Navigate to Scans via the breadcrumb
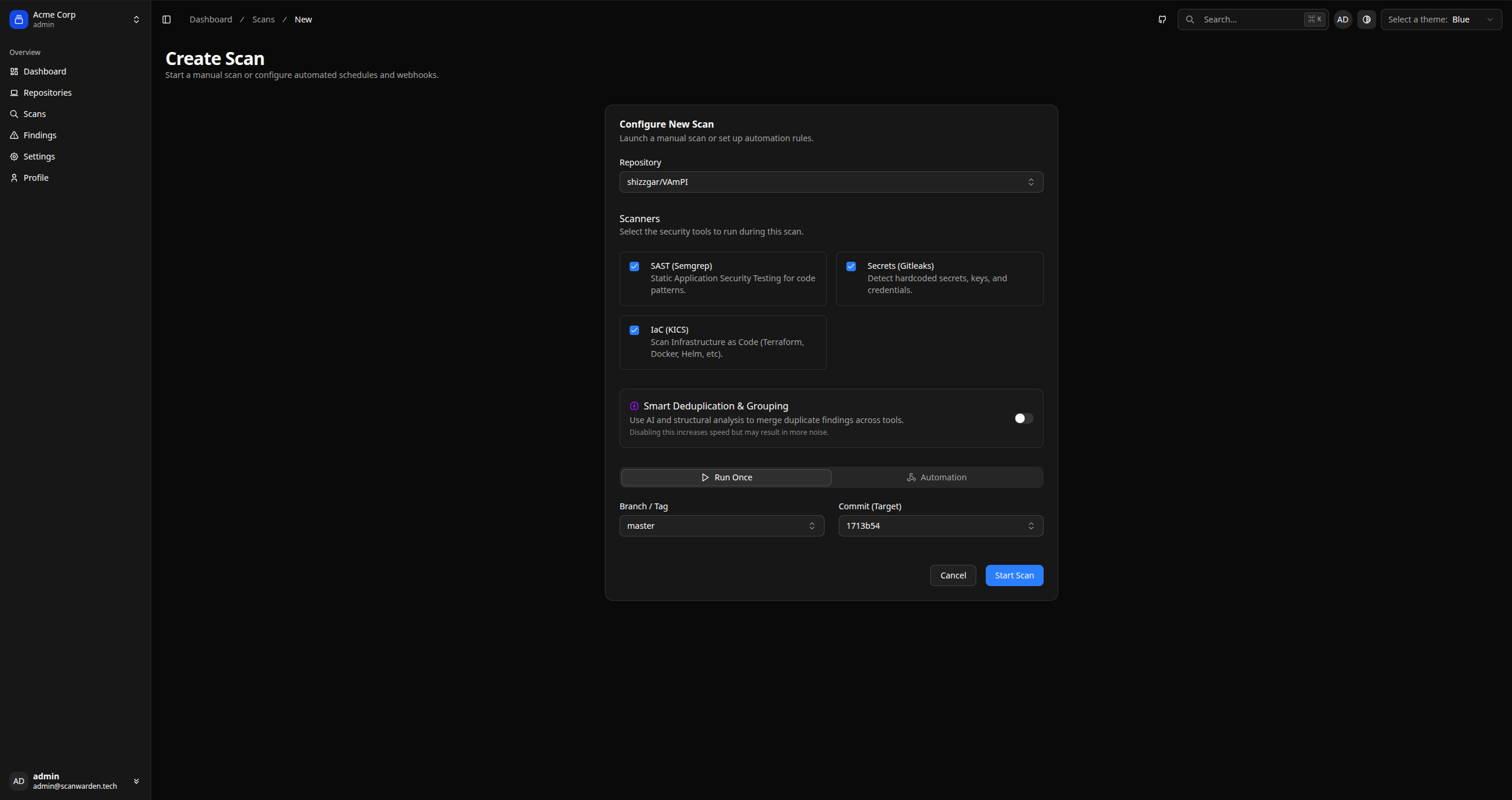 263,19
